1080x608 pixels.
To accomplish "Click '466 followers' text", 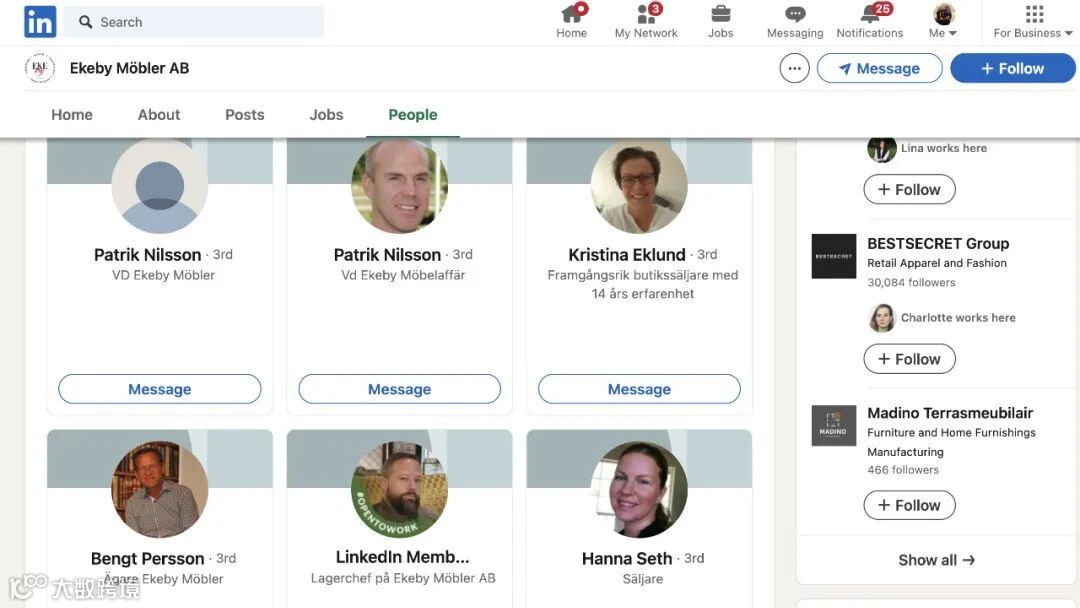I will (x=903, y=470).
